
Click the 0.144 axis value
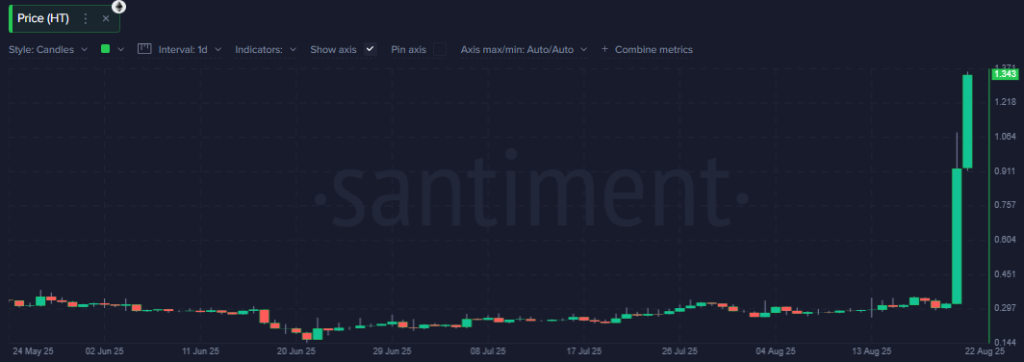click(1004, 342)
